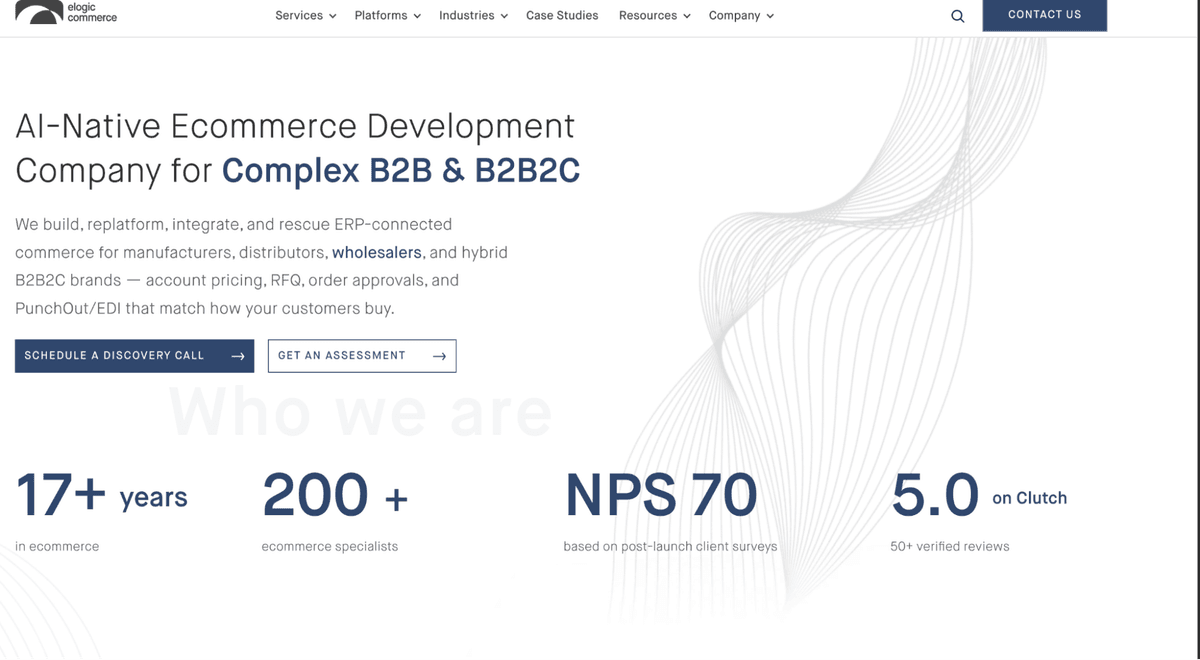
Task: Open the Resources menu item
Action: (655, 16)
